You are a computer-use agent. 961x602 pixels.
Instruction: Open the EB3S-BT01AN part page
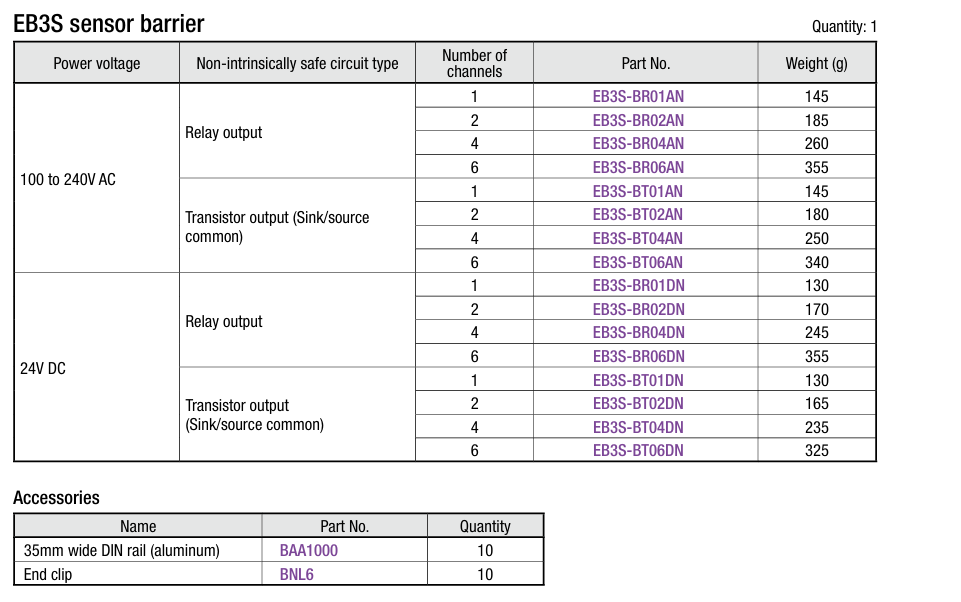(x=638, y=191)
